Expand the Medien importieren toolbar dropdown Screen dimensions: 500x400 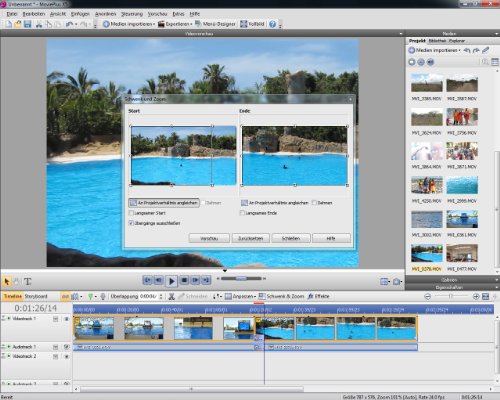(154, 24)
